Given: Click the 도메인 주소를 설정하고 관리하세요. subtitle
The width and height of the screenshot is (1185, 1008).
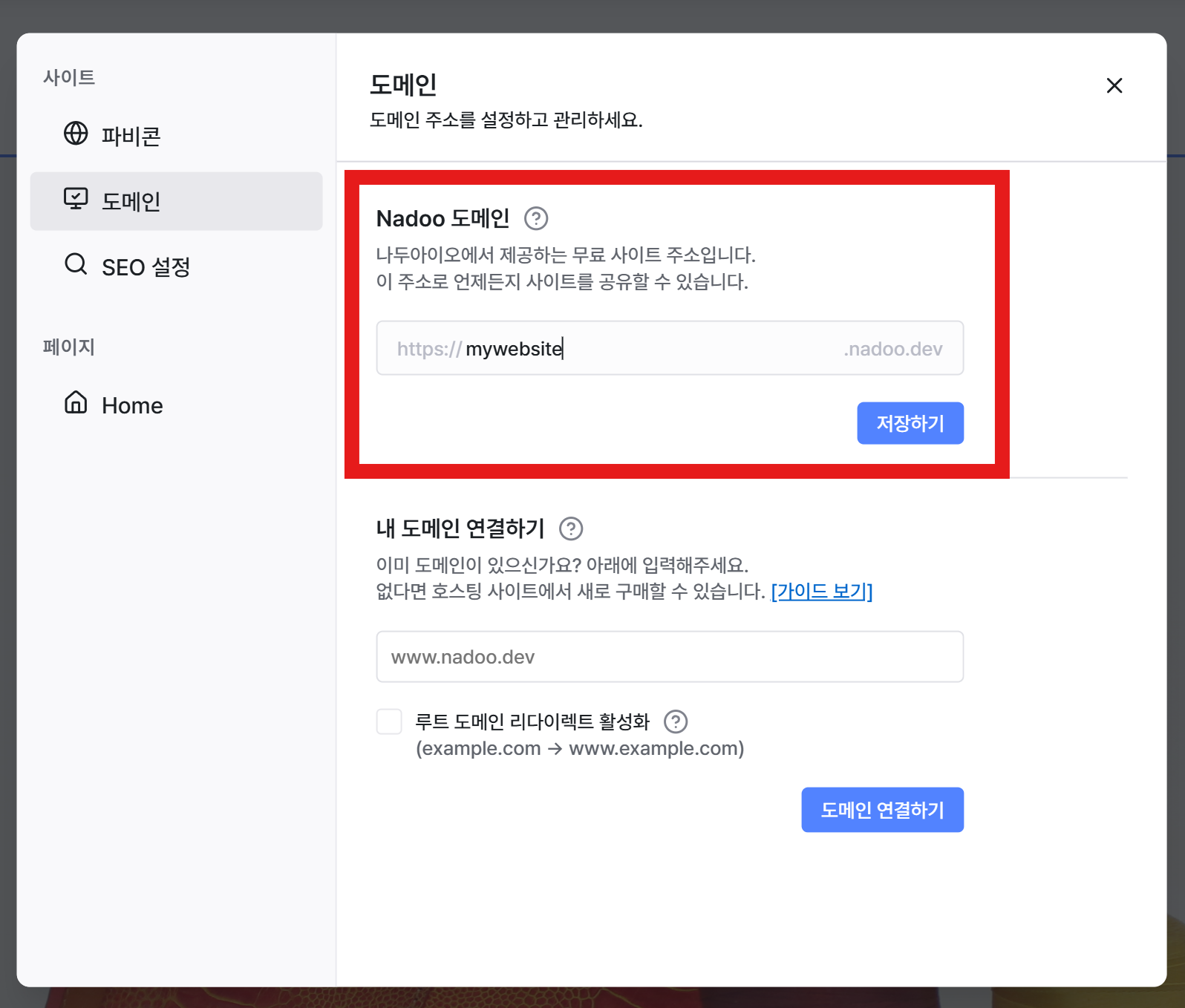Looking at the screenshot, I should (506, 120).
